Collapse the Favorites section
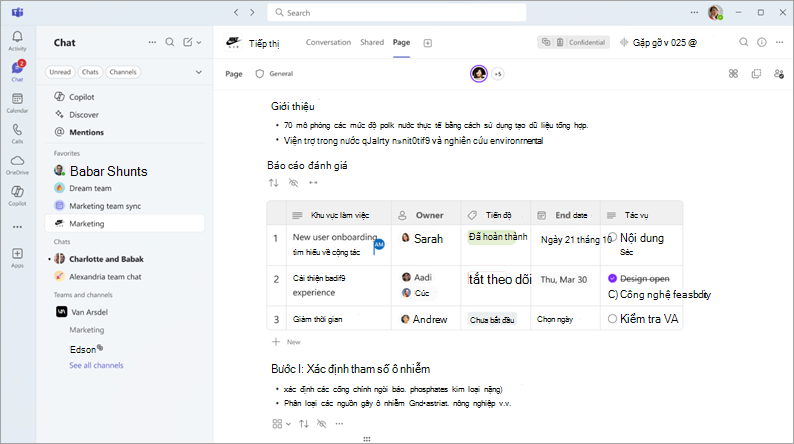The width and height of the screenshot is (794, 444). click(x=67, y=153)
